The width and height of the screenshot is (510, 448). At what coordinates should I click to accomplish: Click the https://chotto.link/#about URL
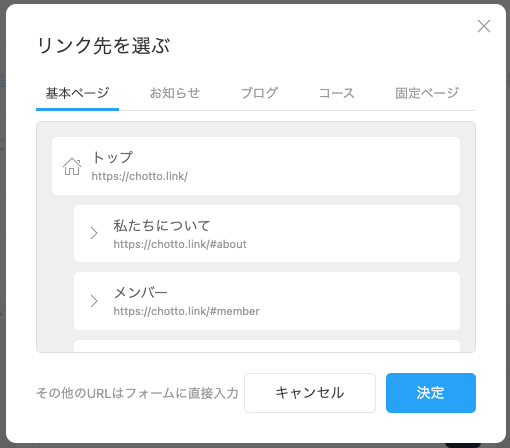click(180, 244)
